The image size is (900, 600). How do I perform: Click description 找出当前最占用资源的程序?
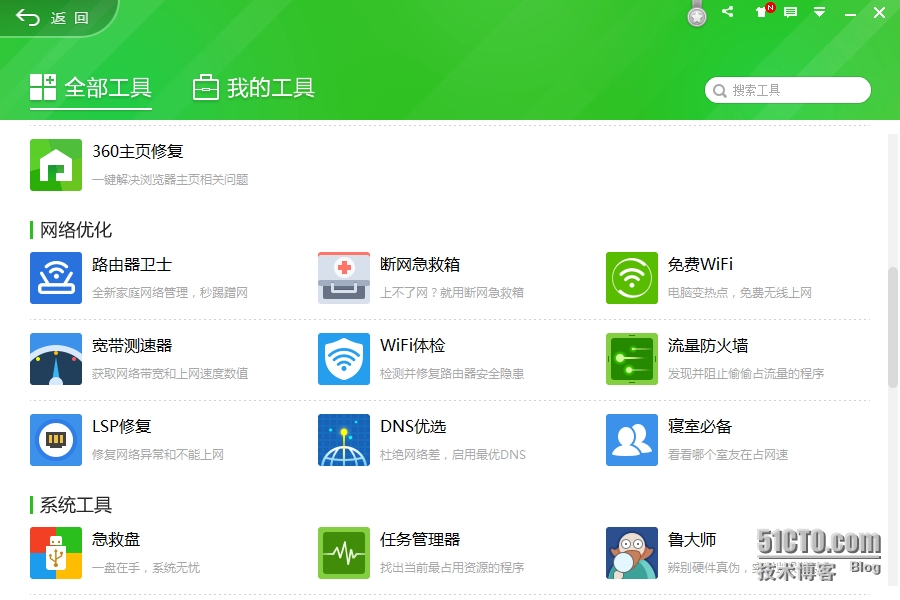[x=452, y=568]
